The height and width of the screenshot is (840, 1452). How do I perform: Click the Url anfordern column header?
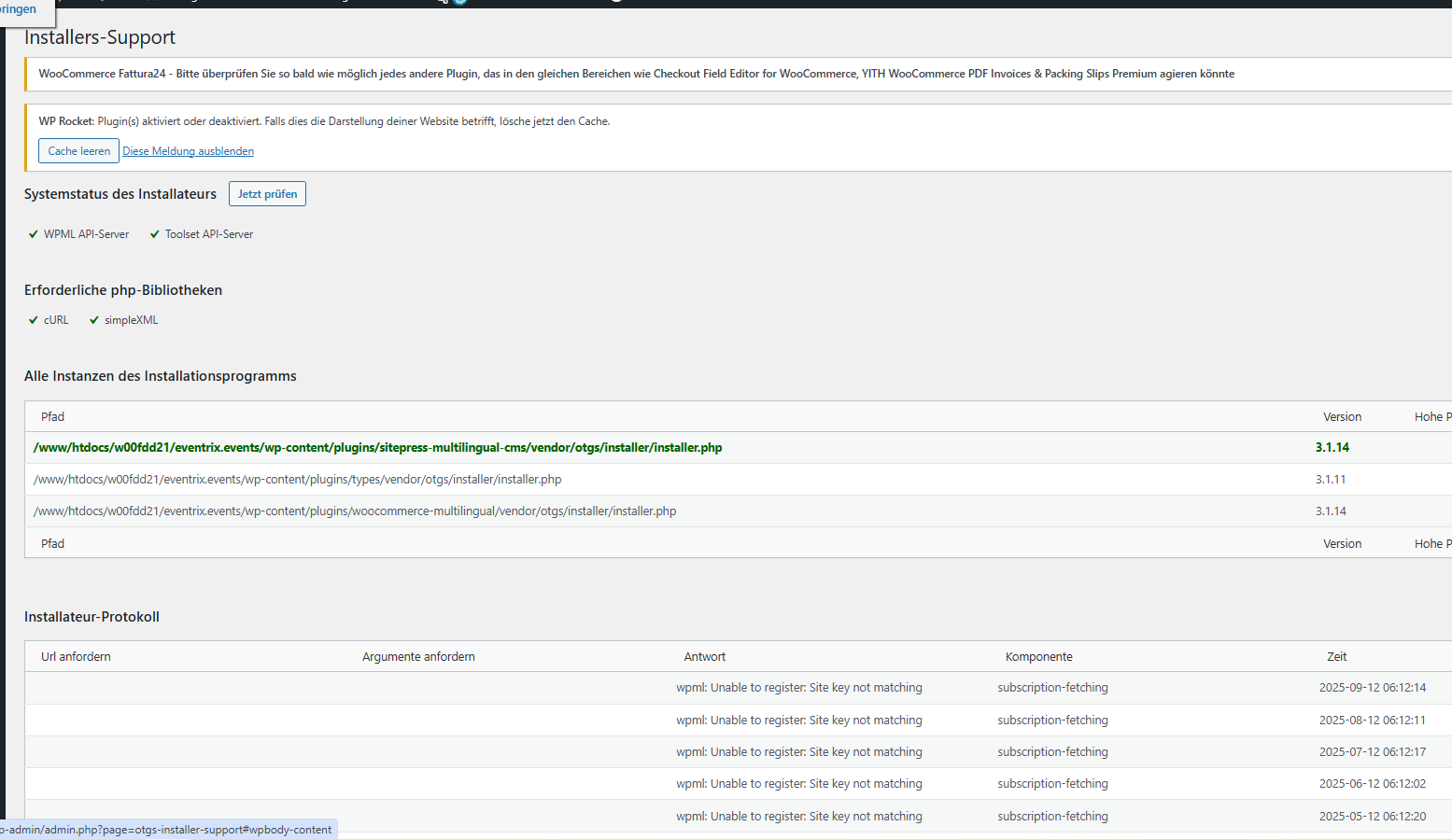point(76,657)
